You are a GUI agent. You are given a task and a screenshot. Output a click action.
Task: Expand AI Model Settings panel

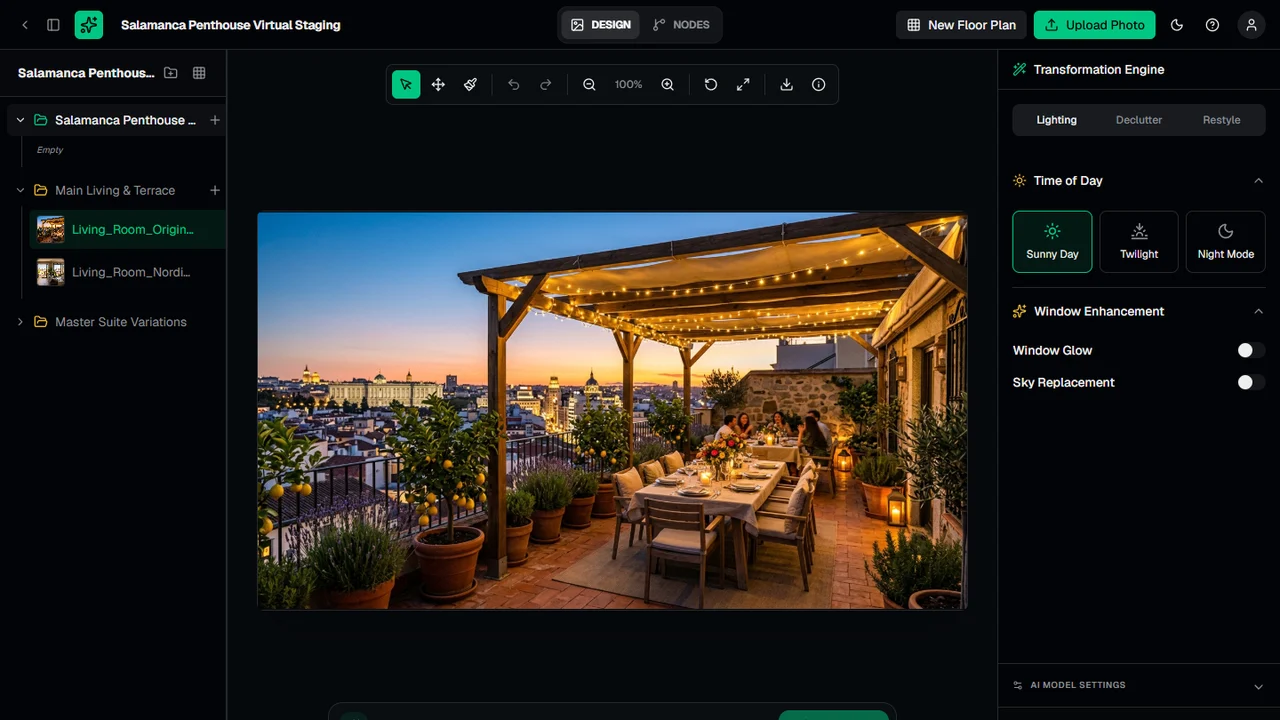click(1139, 685)
